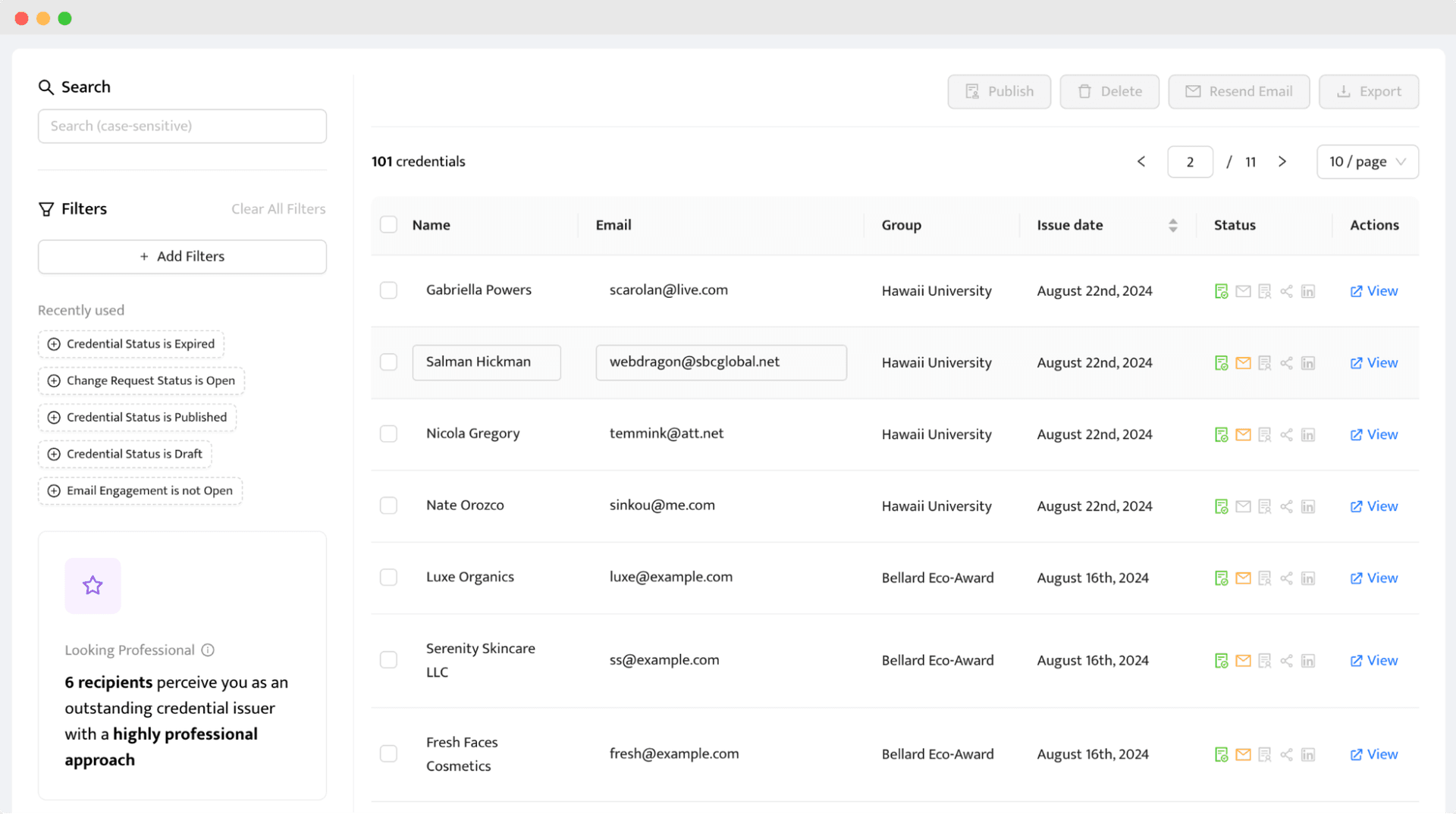Click the credential status icon in Fresh Faces Cosmetics row

pyautogui.click(x=1221, y=755)
